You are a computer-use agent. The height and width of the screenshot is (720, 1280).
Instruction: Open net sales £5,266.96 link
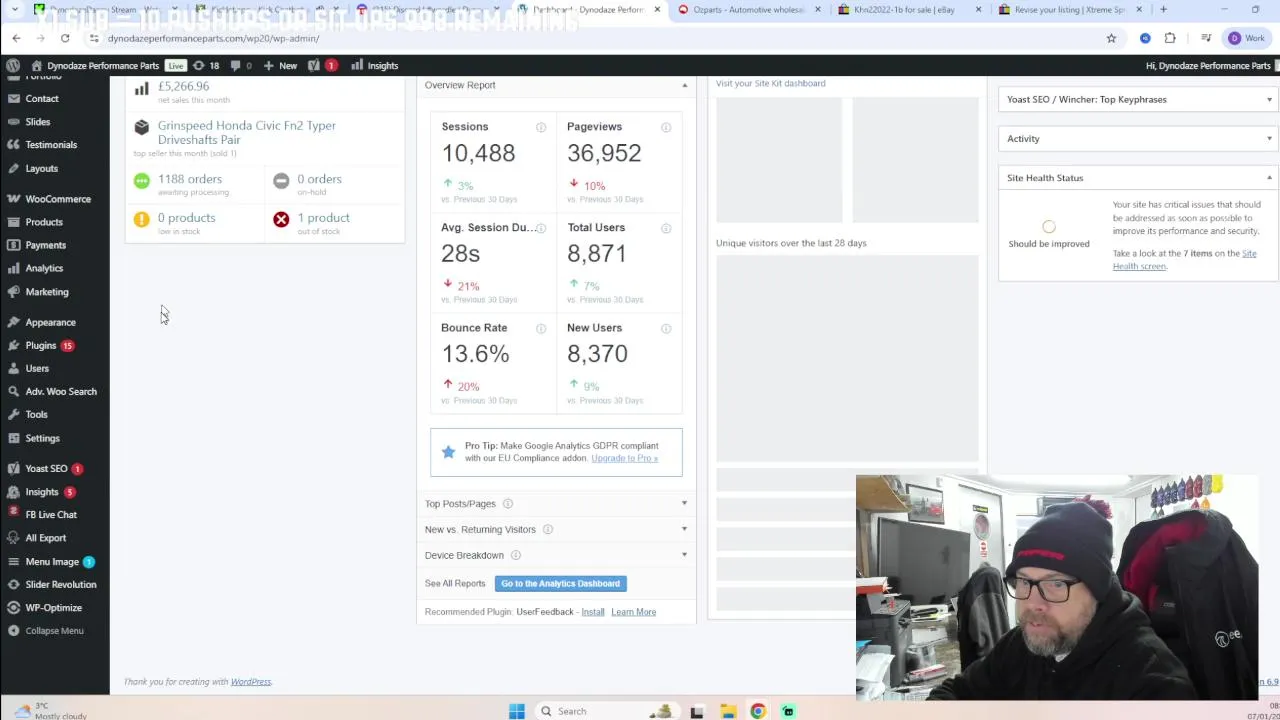[x=183, y=86]
